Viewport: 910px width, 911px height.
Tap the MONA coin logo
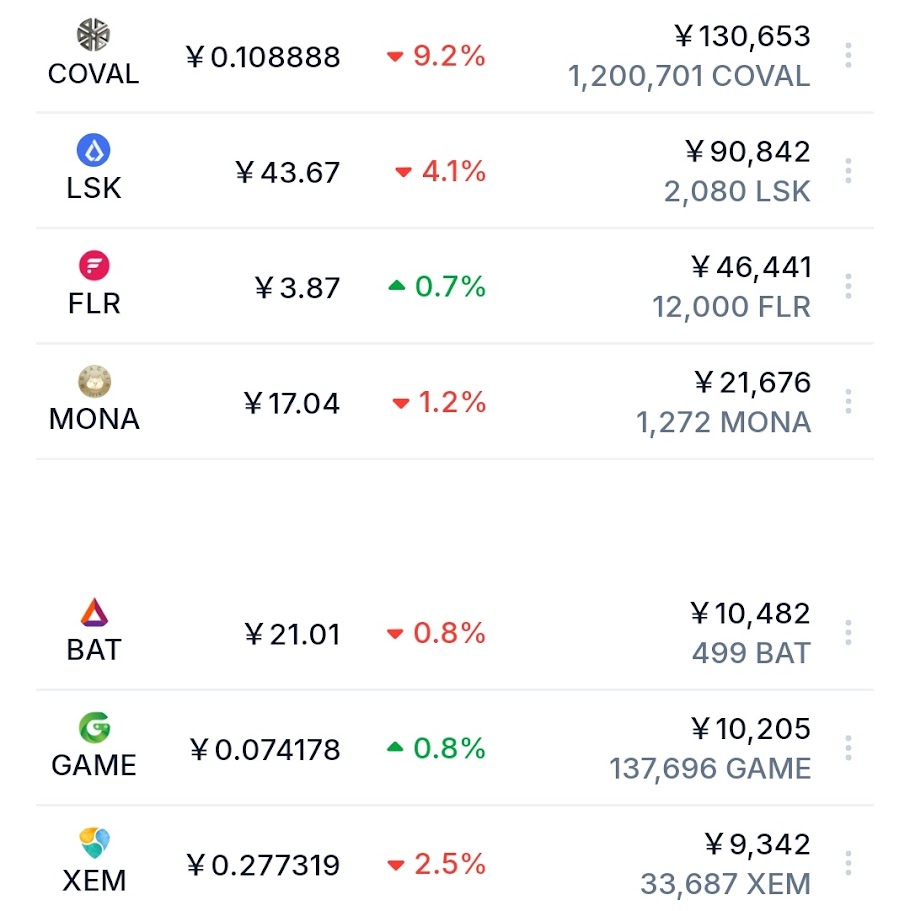click(x=94, y=381)
